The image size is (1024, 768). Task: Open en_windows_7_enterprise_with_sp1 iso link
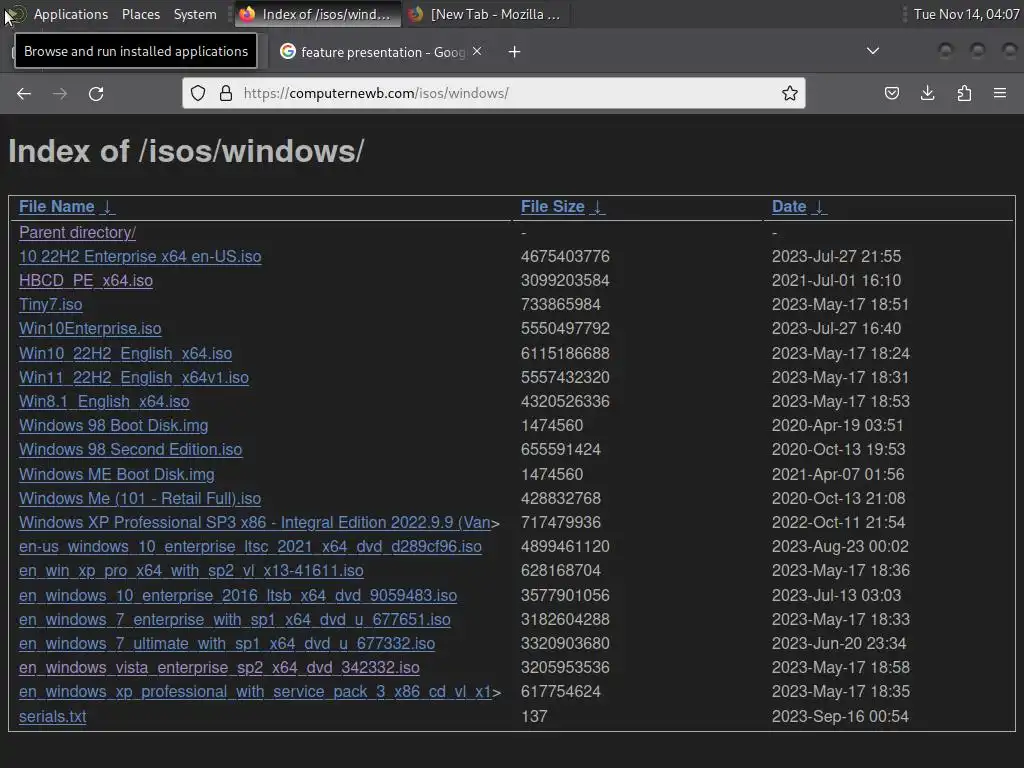click(234, 620)
